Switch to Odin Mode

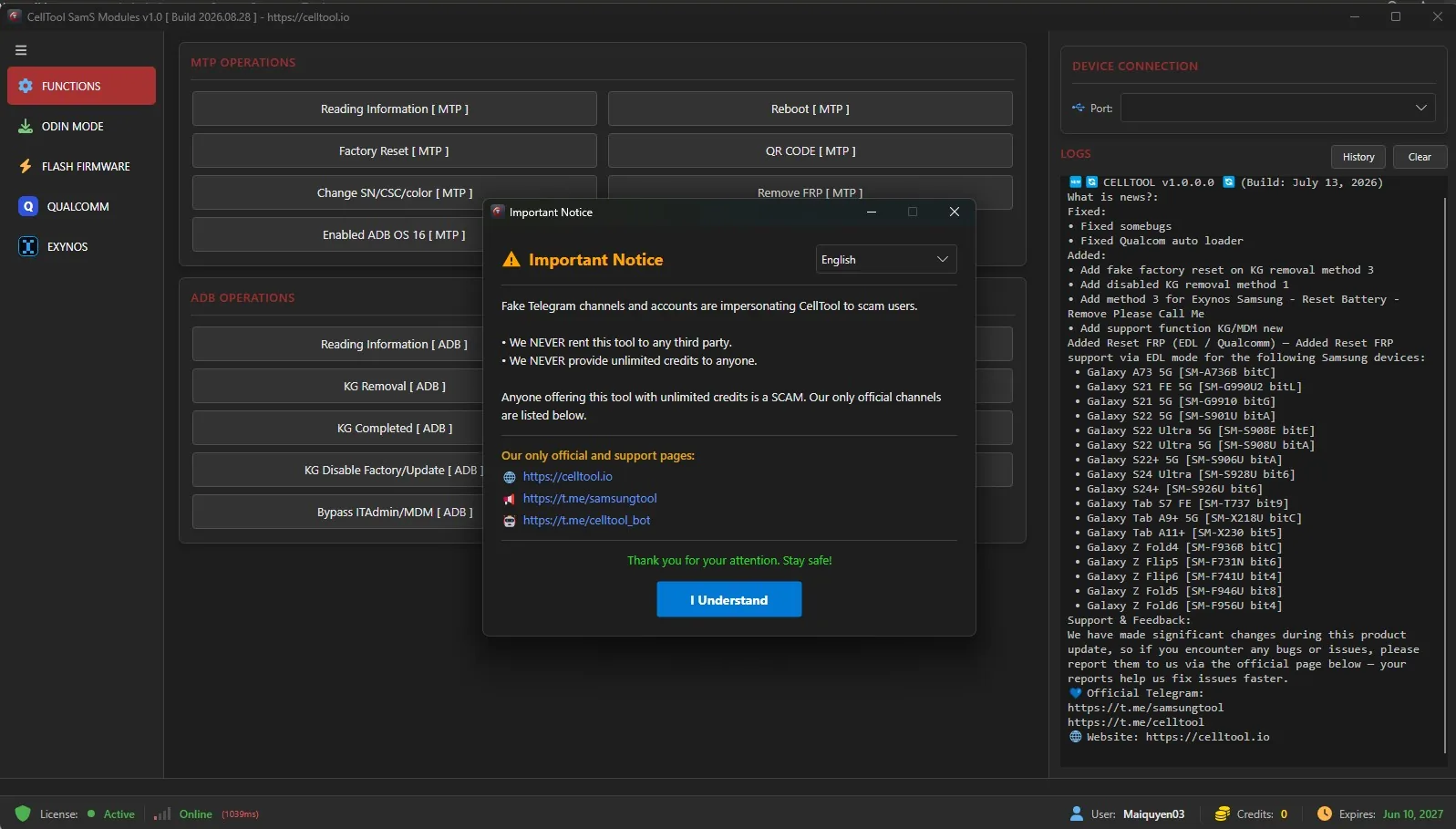pyautogui.click(x=81, y=126)
